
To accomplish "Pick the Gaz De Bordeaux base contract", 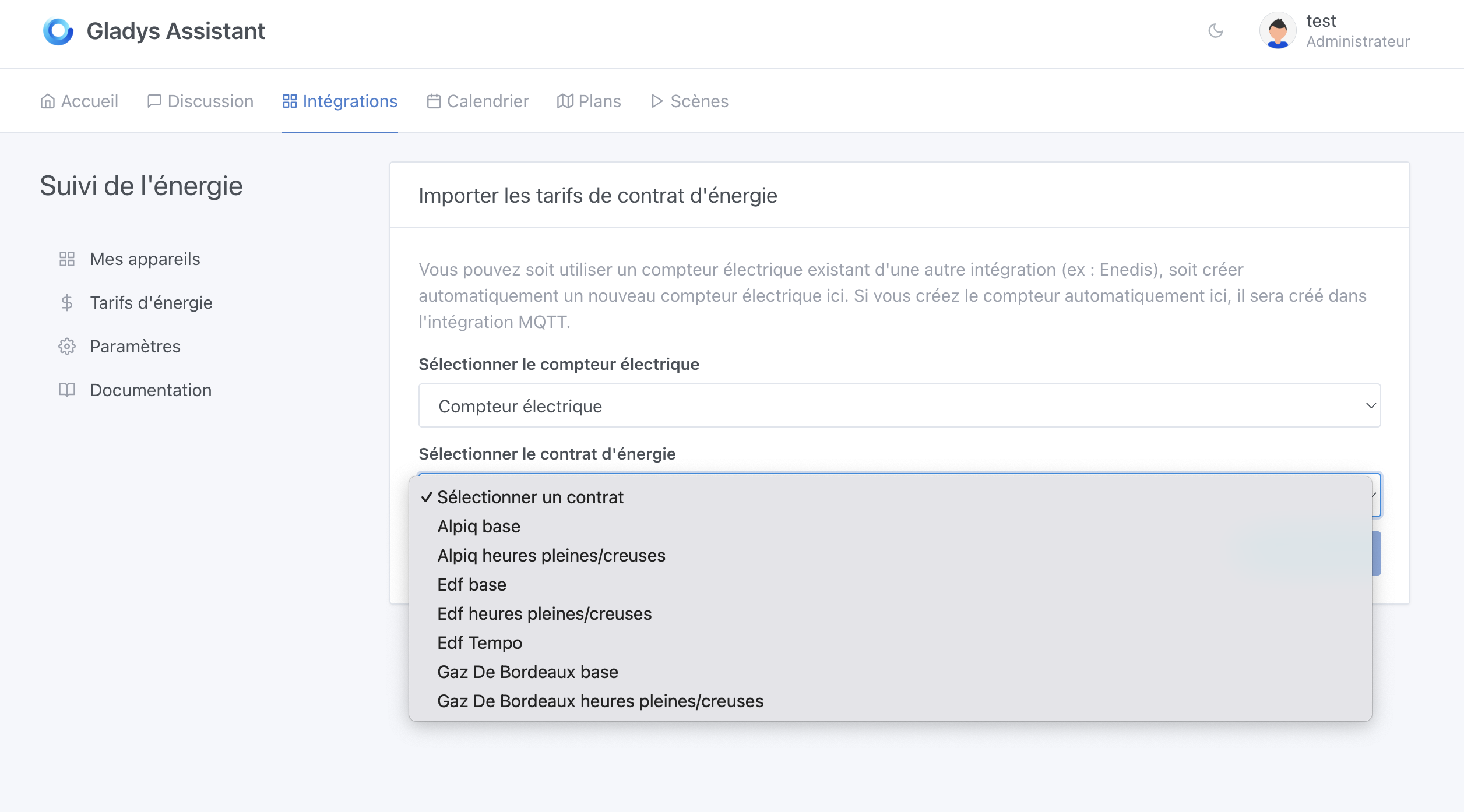I will point(527,672).
